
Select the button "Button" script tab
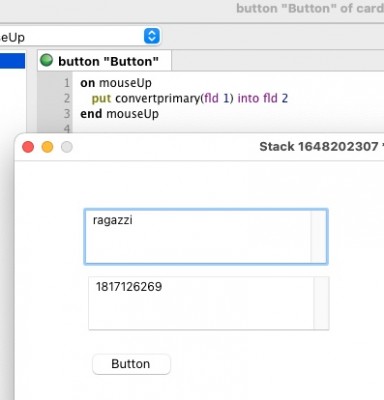click(x=105, y=61)
